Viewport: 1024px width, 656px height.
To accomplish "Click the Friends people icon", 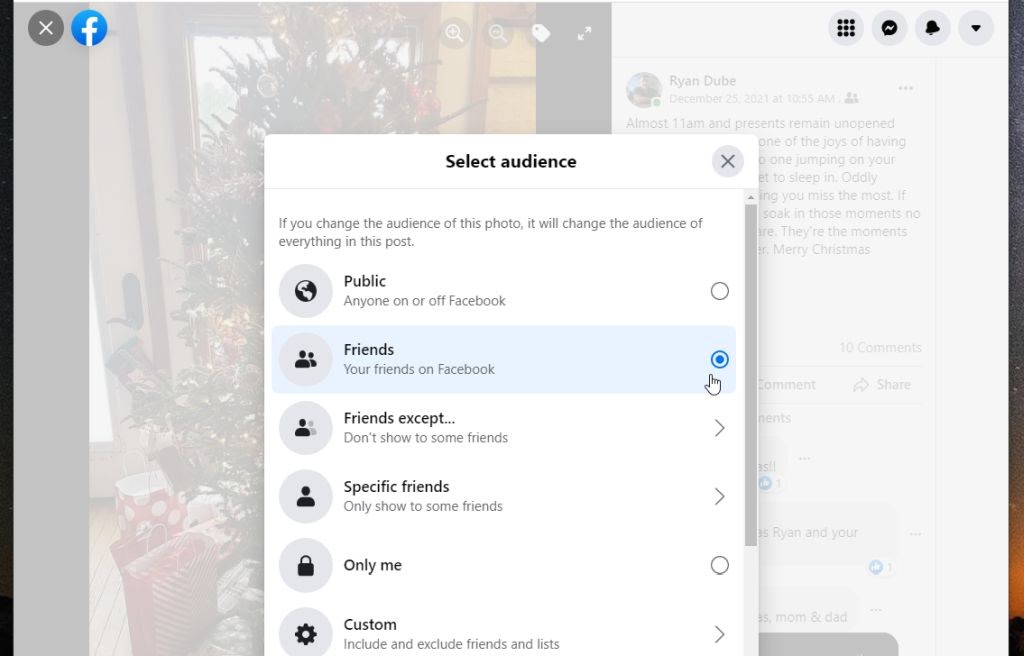I will pos(306,359).
